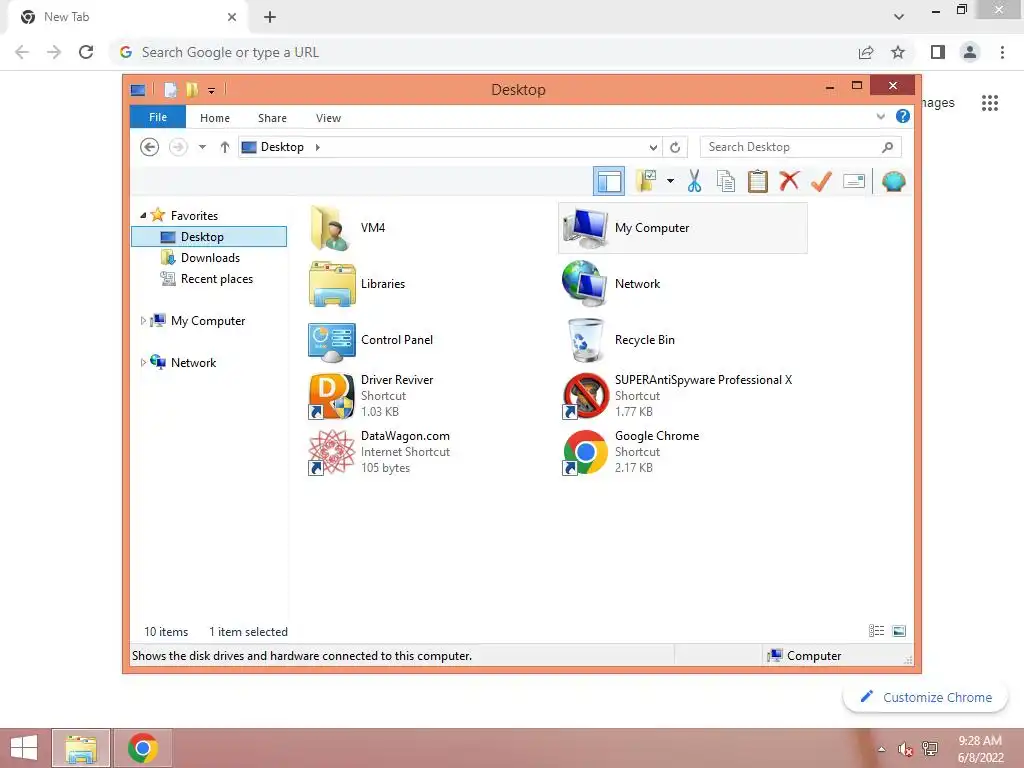This screenshot has height=768, width=1024.
Task: Go up one folder level
Action: tap(225, 147)
